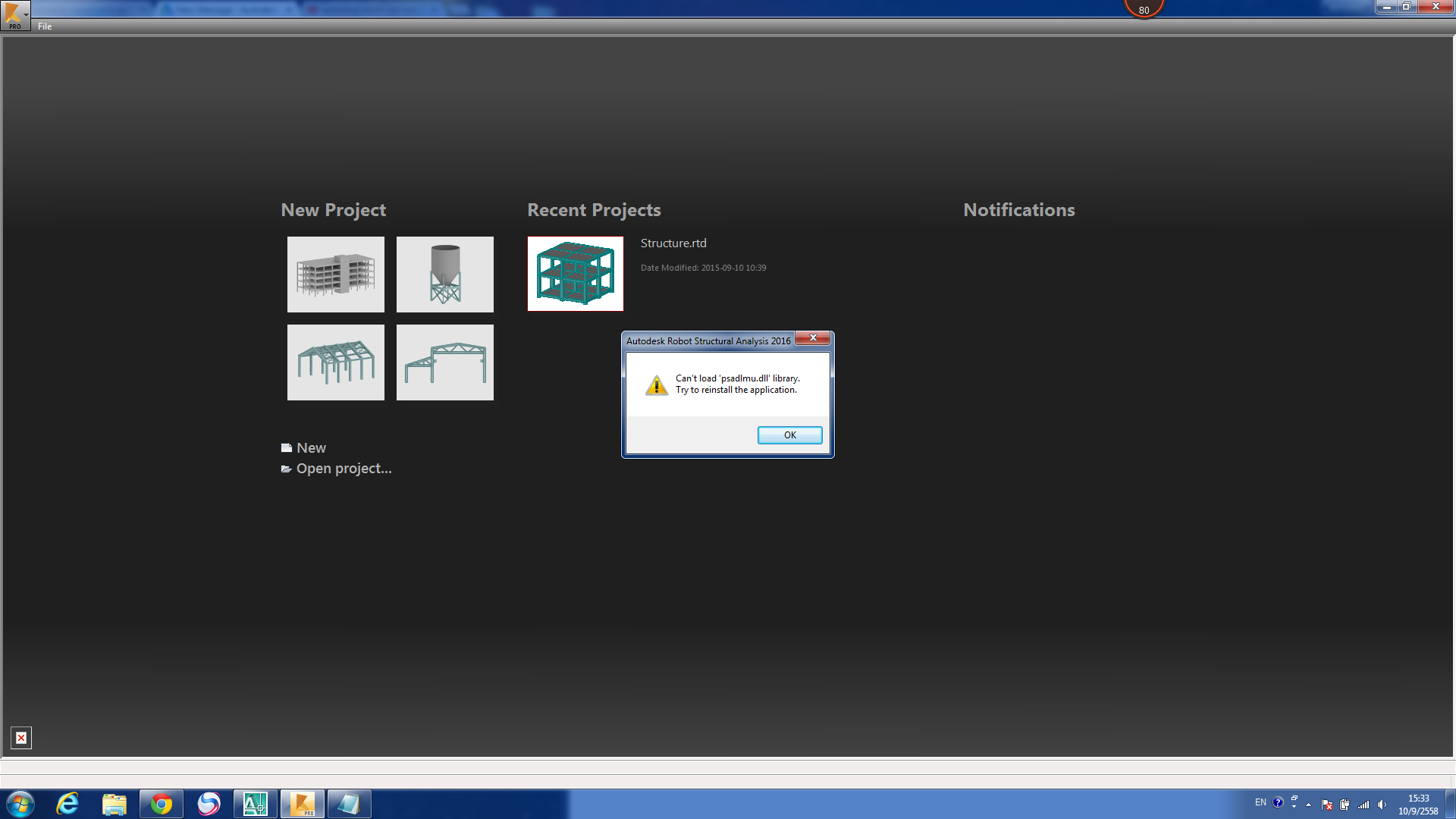Open the blue-red swirl app in taskbar

[x=209, y=804]
